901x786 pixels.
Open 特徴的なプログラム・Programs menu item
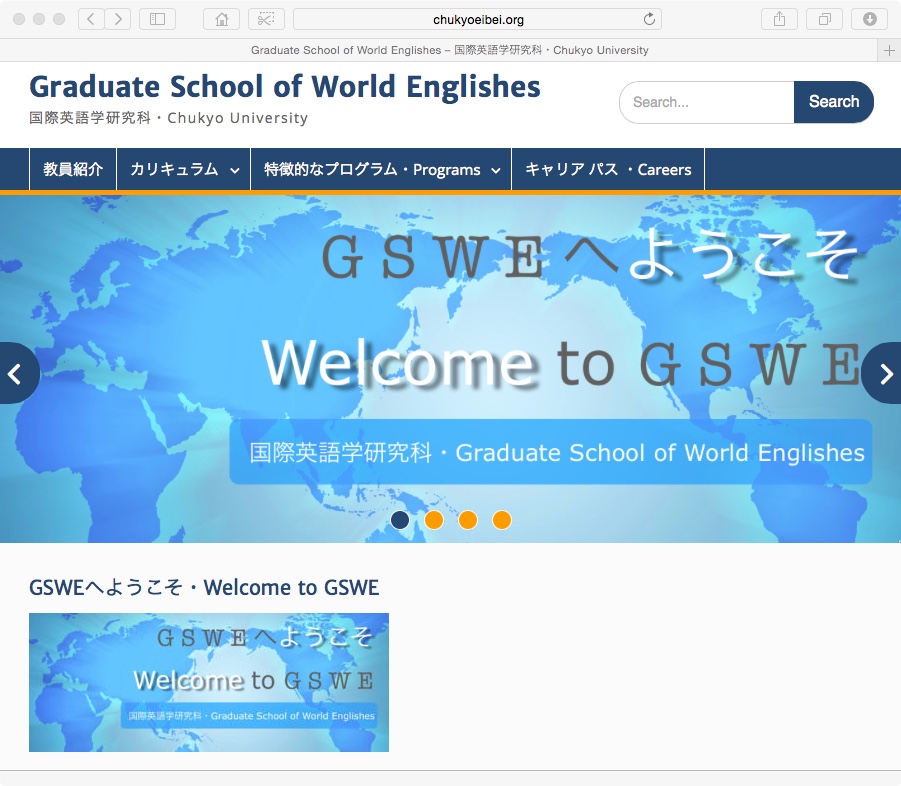point(381,169)
